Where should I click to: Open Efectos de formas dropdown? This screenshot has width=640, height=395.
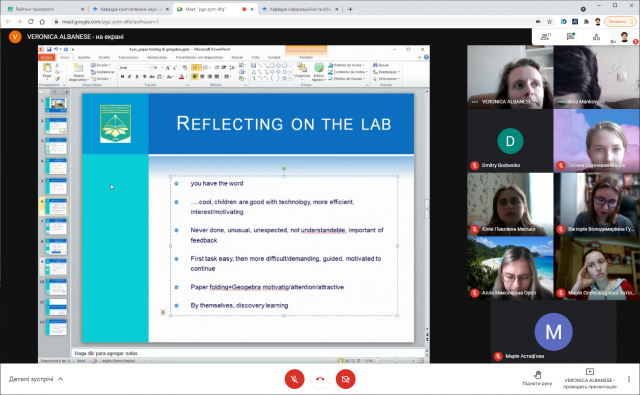click(x=347, y=79)
